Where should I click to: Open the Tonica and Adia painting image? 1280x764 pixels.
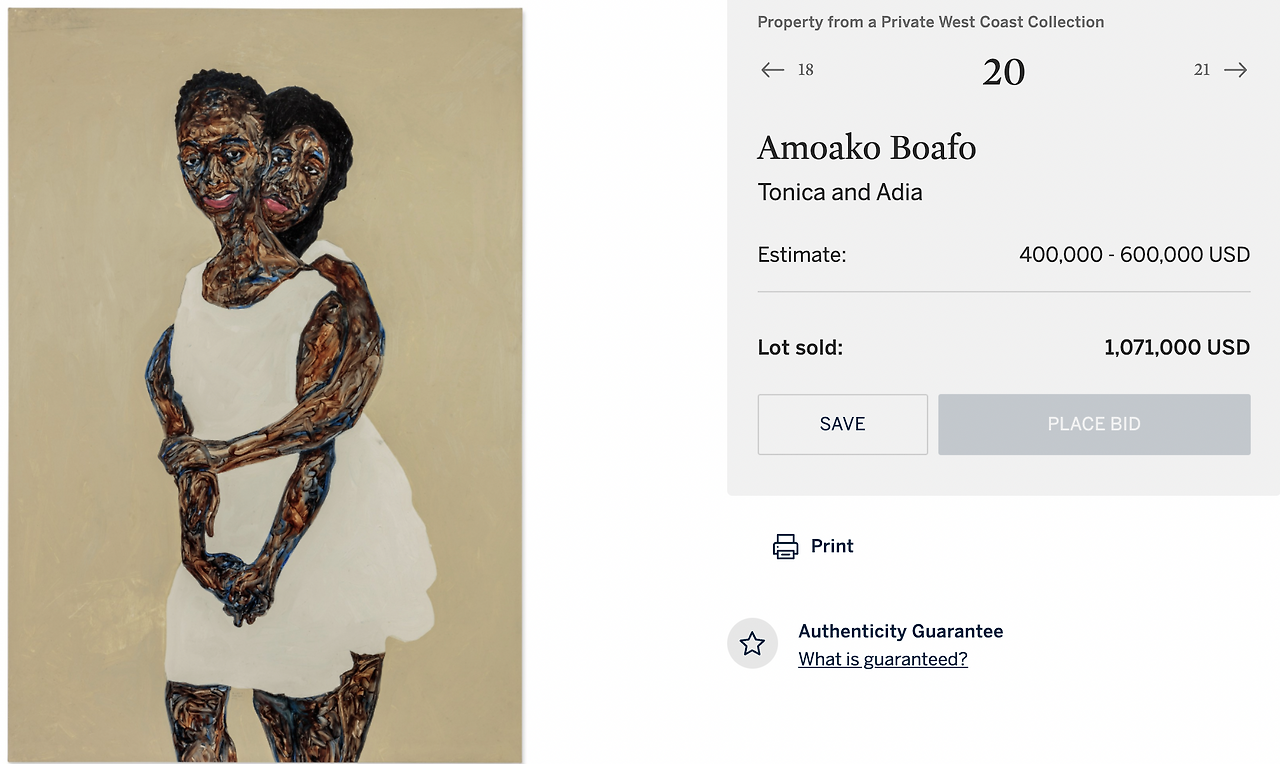(x=265, y=385)
